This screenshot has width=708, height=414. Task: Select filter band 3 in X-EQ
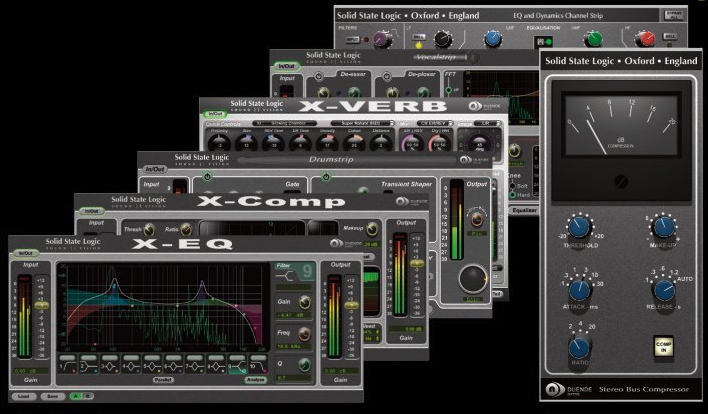pyautogui.click(x=110, y=364)
